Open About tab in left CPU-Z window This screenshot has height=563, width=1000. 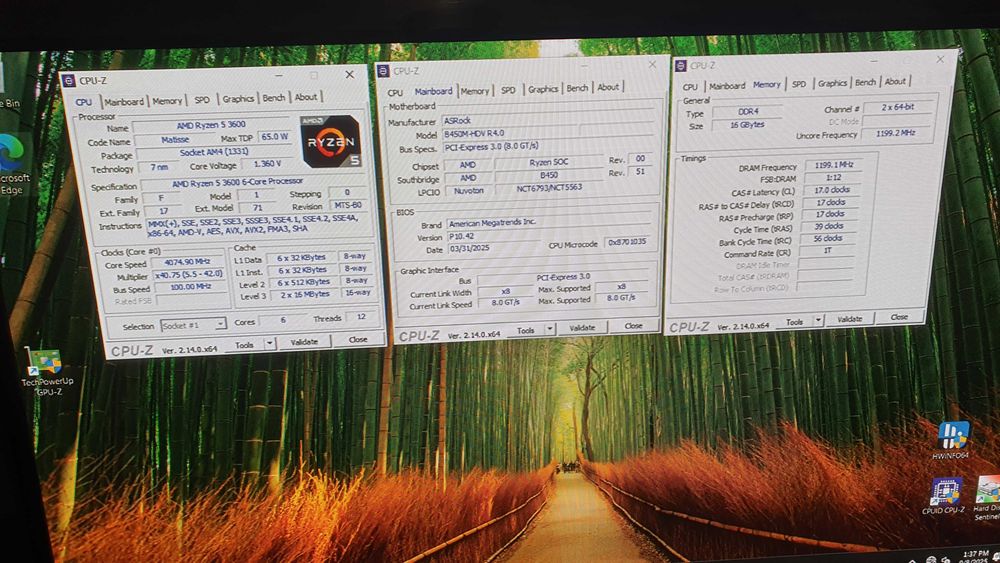(305, 97)
